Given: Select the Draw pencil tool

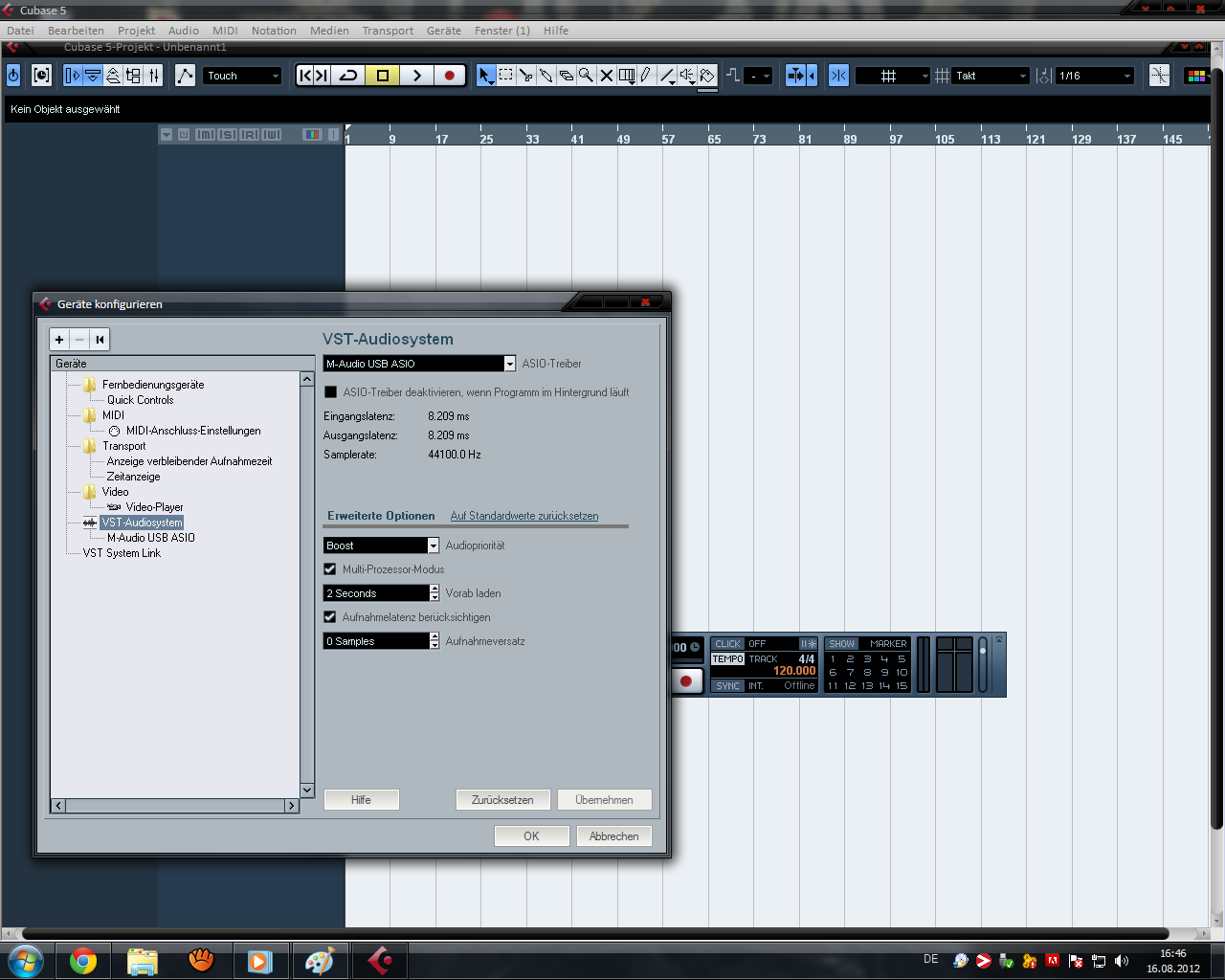Looking at the screenshot, I should 646,75.
